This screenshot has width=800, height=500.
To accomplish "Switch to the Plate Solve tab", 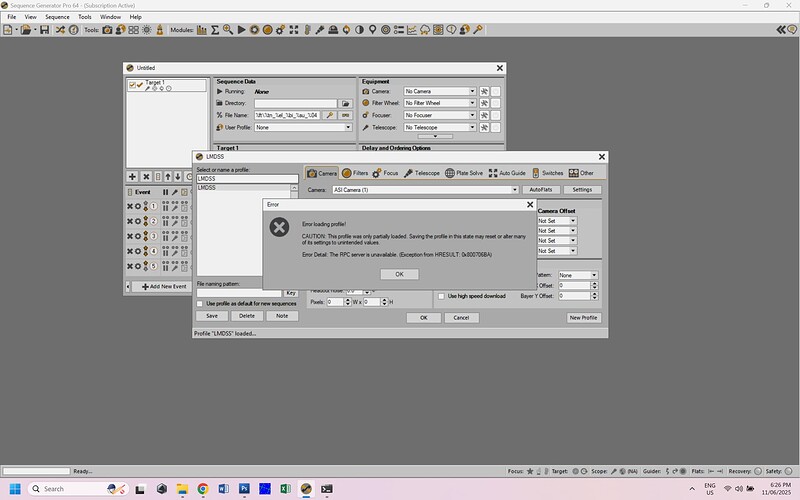I will [464, 173].
